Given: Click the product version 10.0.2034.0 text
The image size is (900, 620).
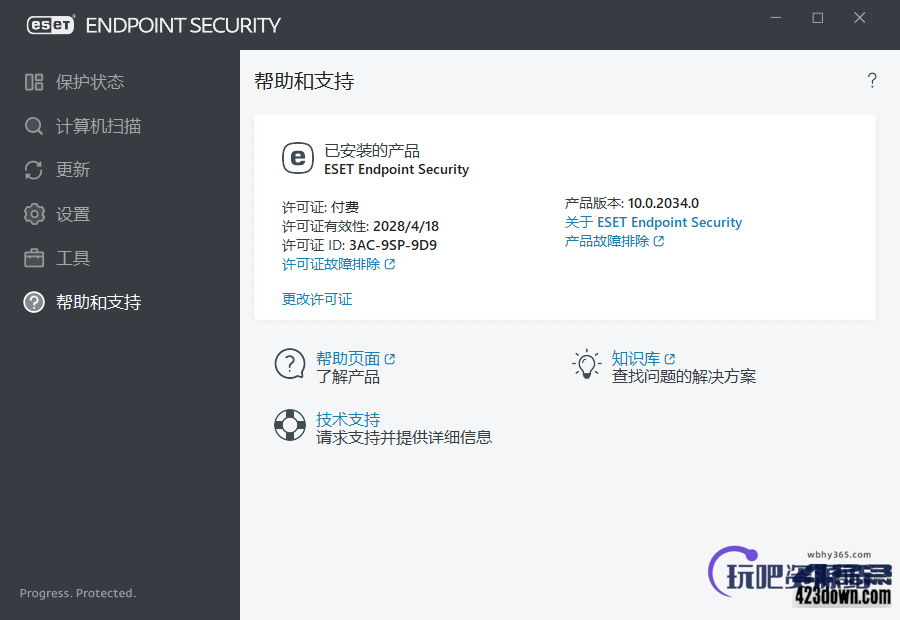Looking at the screenshot, I should (663, 203).
